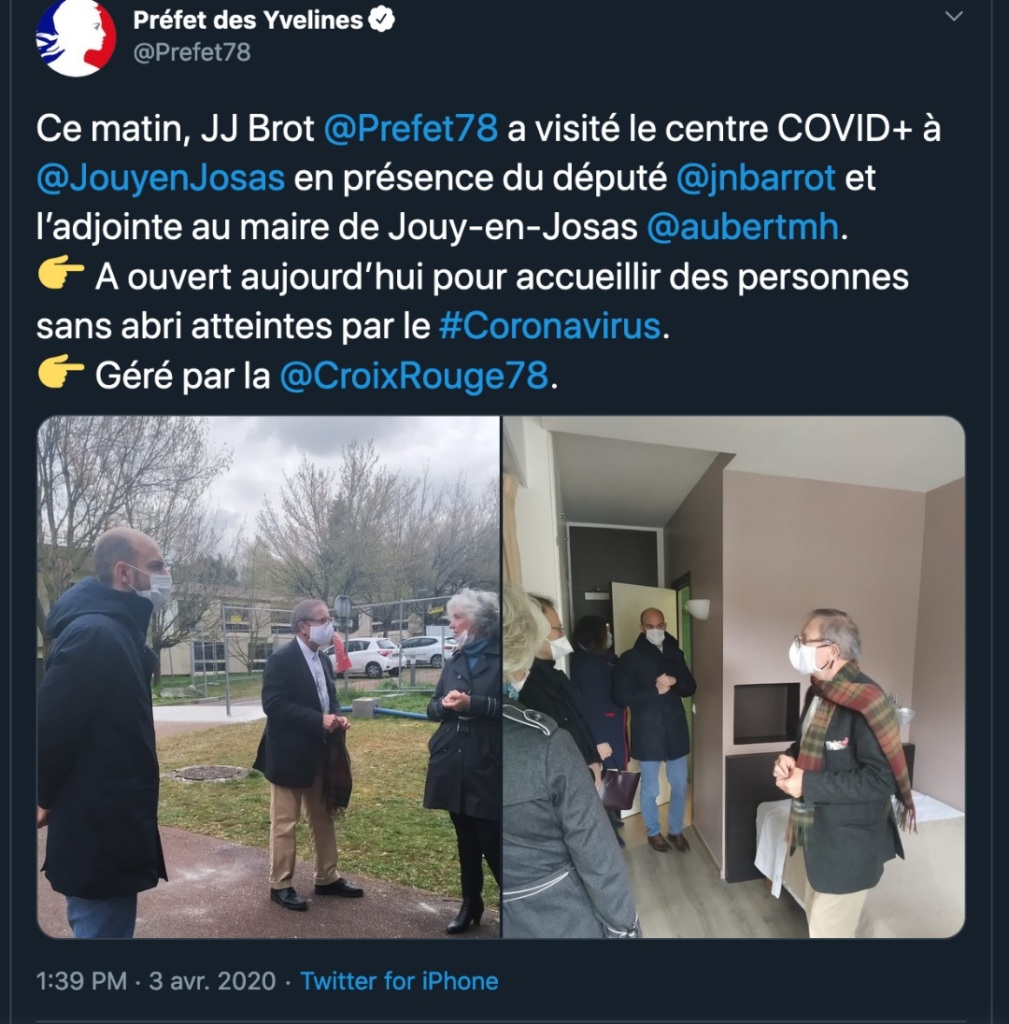1009x1024 pixels.
Task: Follow the @Prefet78 mention in the tweet text
Action: 411,128
